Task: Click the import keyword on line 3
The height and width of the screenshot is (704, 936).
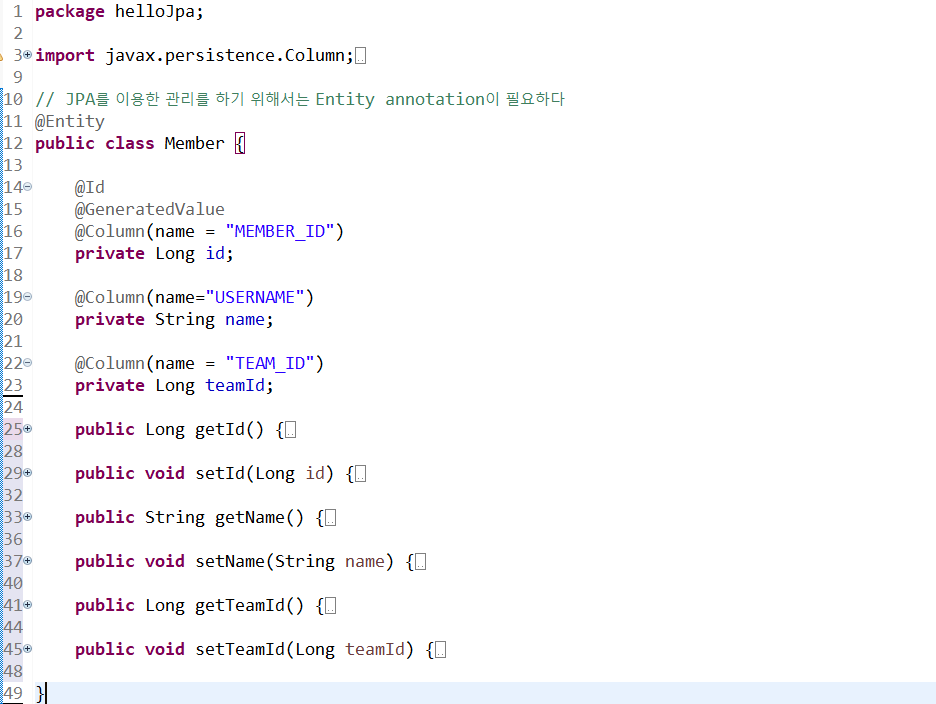Action: [x=64, y=56]
